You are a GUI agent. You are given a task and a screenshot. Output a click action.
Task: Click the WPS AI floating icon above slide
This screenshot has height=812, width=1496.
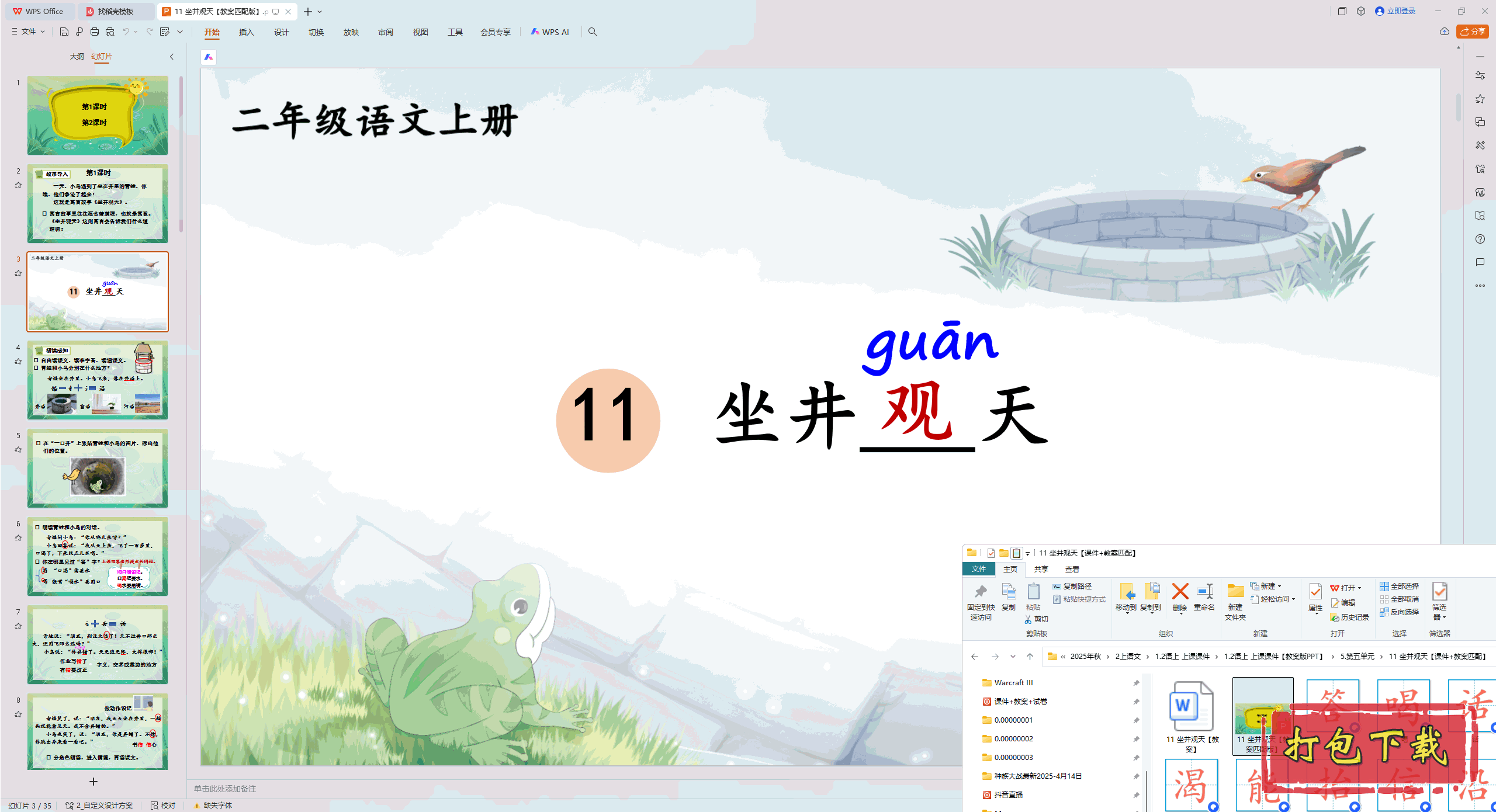pos(209,57)
